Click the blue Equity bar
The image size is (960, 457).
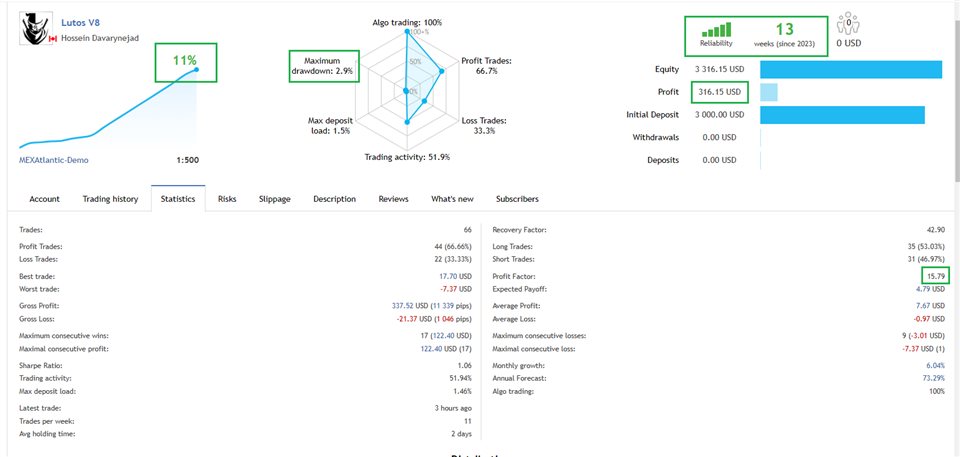point(851,70)
